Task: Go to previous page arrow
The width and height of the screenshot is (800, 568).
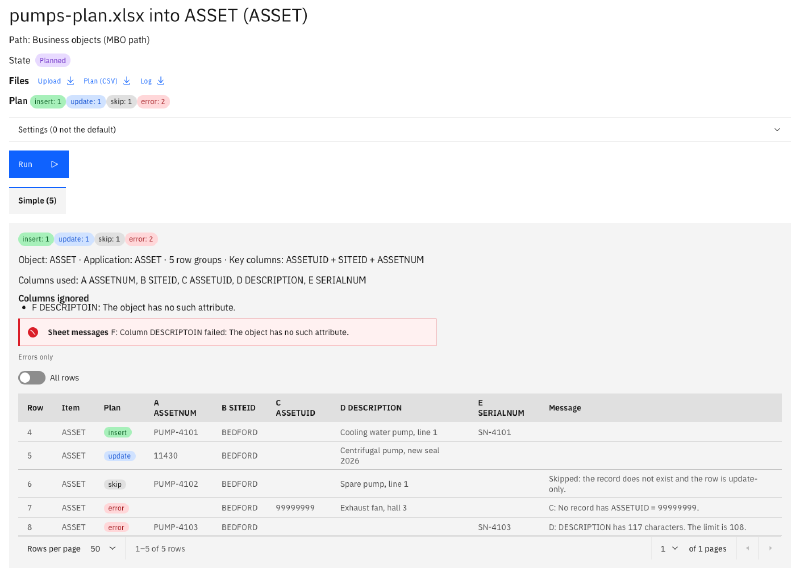Action: pos(748,549)
